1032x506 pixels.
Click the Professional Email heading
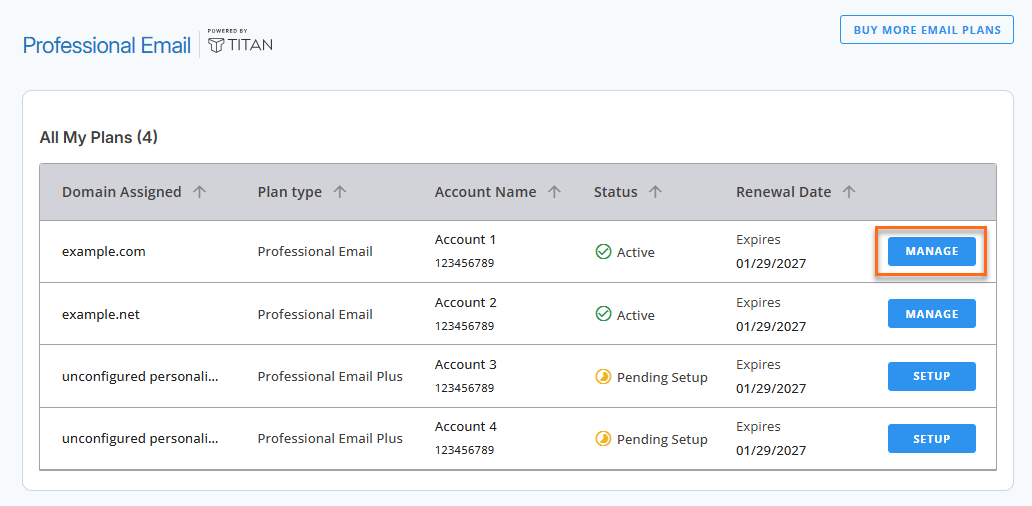pos(107,45)
